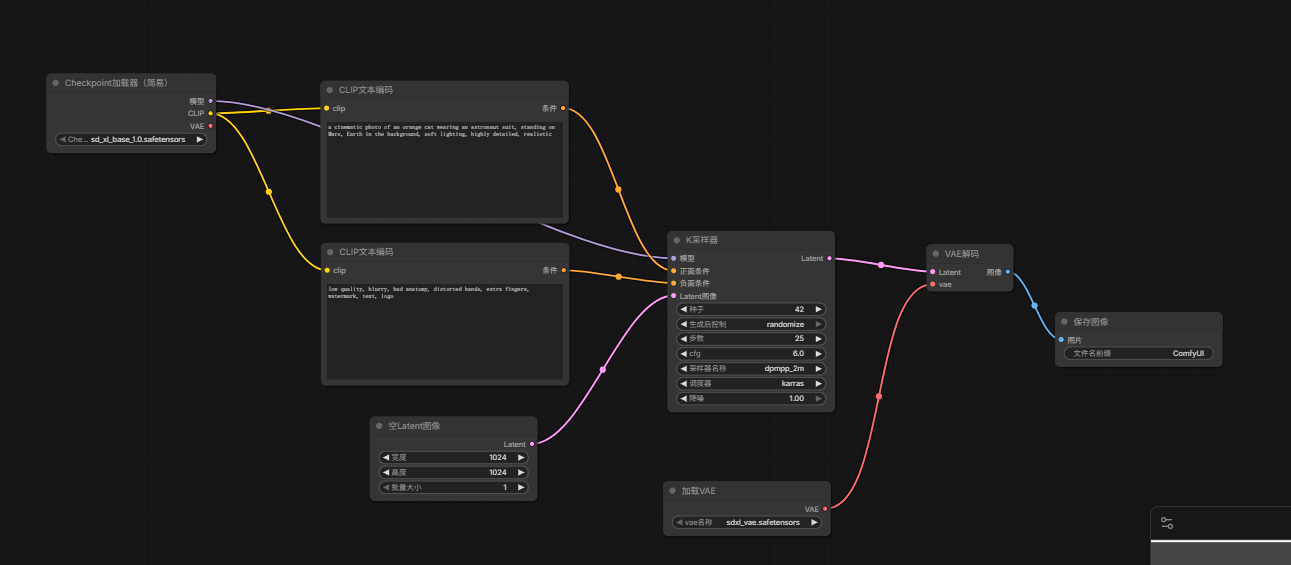The width and height of the screenshot is (1291, 565).
Task: Increase 宽度 value using the right arrow
Action: tap(521, 457)
